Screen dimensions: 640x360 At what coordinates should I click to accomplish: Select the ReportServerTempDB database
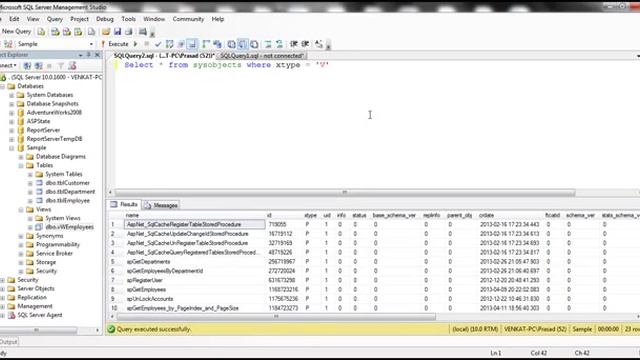click(x=54, y=139)
